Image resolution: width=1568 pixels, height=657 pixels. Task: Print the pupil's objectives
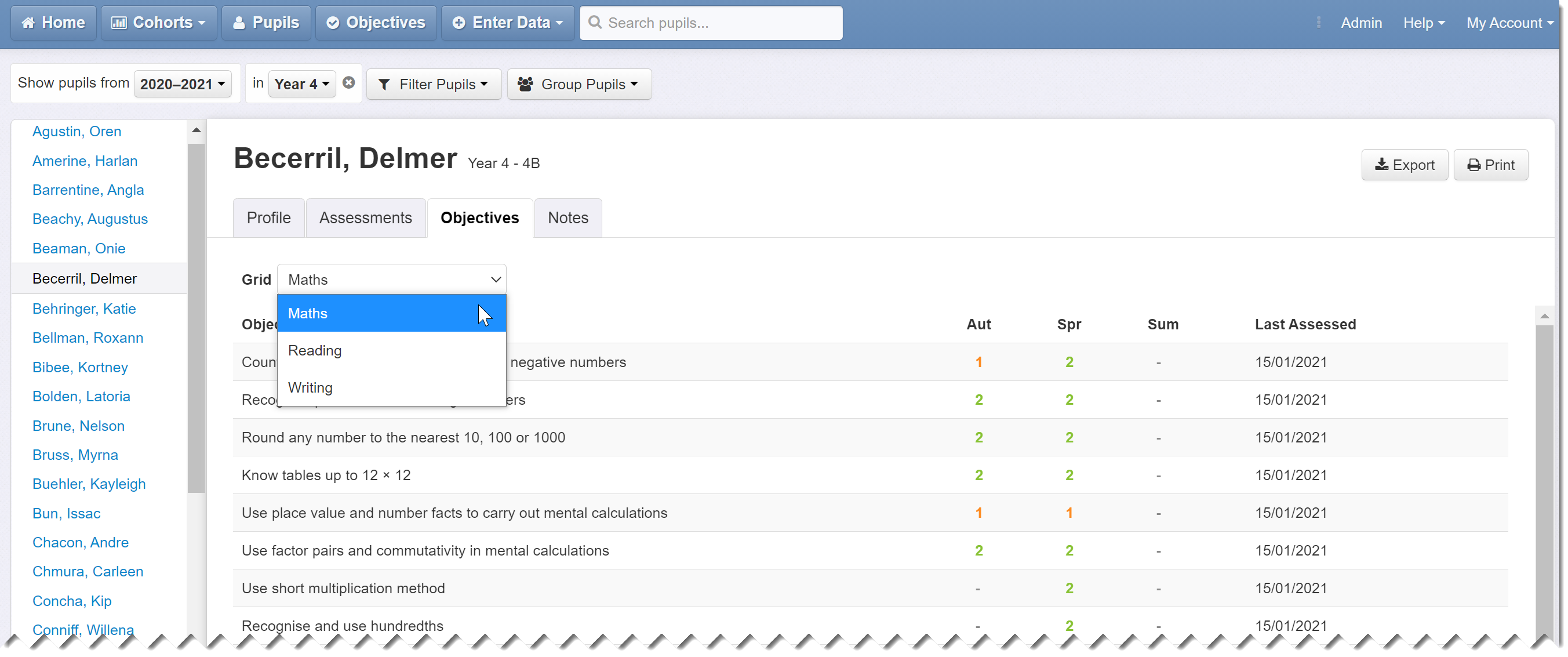[1490, 165]
